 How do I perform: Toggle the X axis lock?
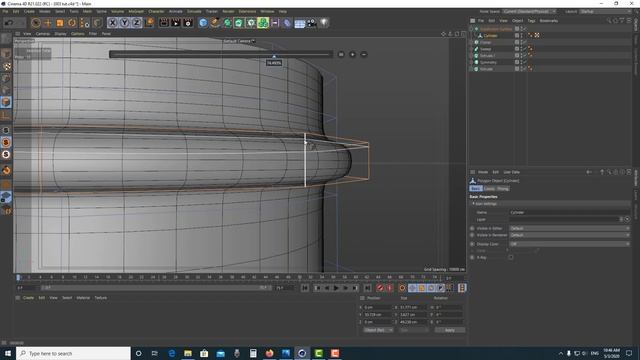(113, 23)
